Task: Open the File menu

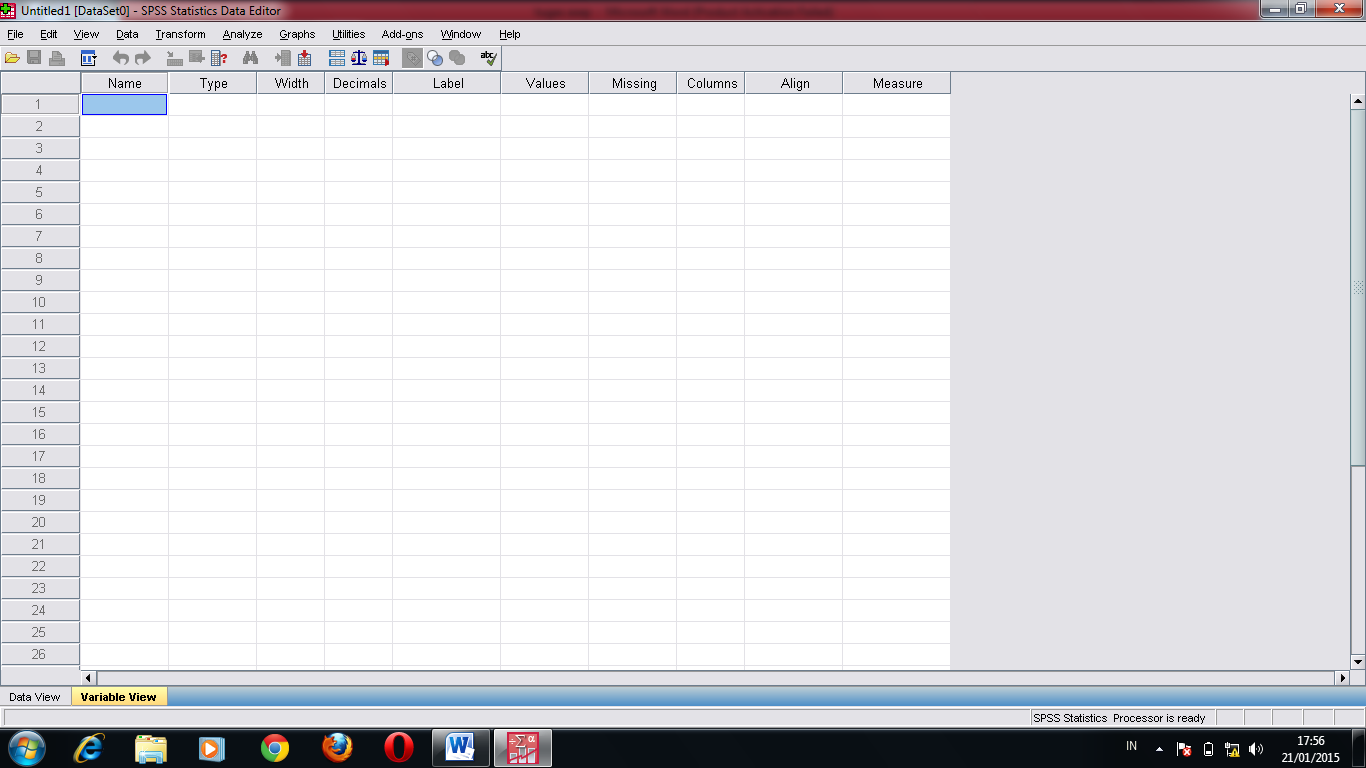Action: pyautogui.click(x=15, y=34)
